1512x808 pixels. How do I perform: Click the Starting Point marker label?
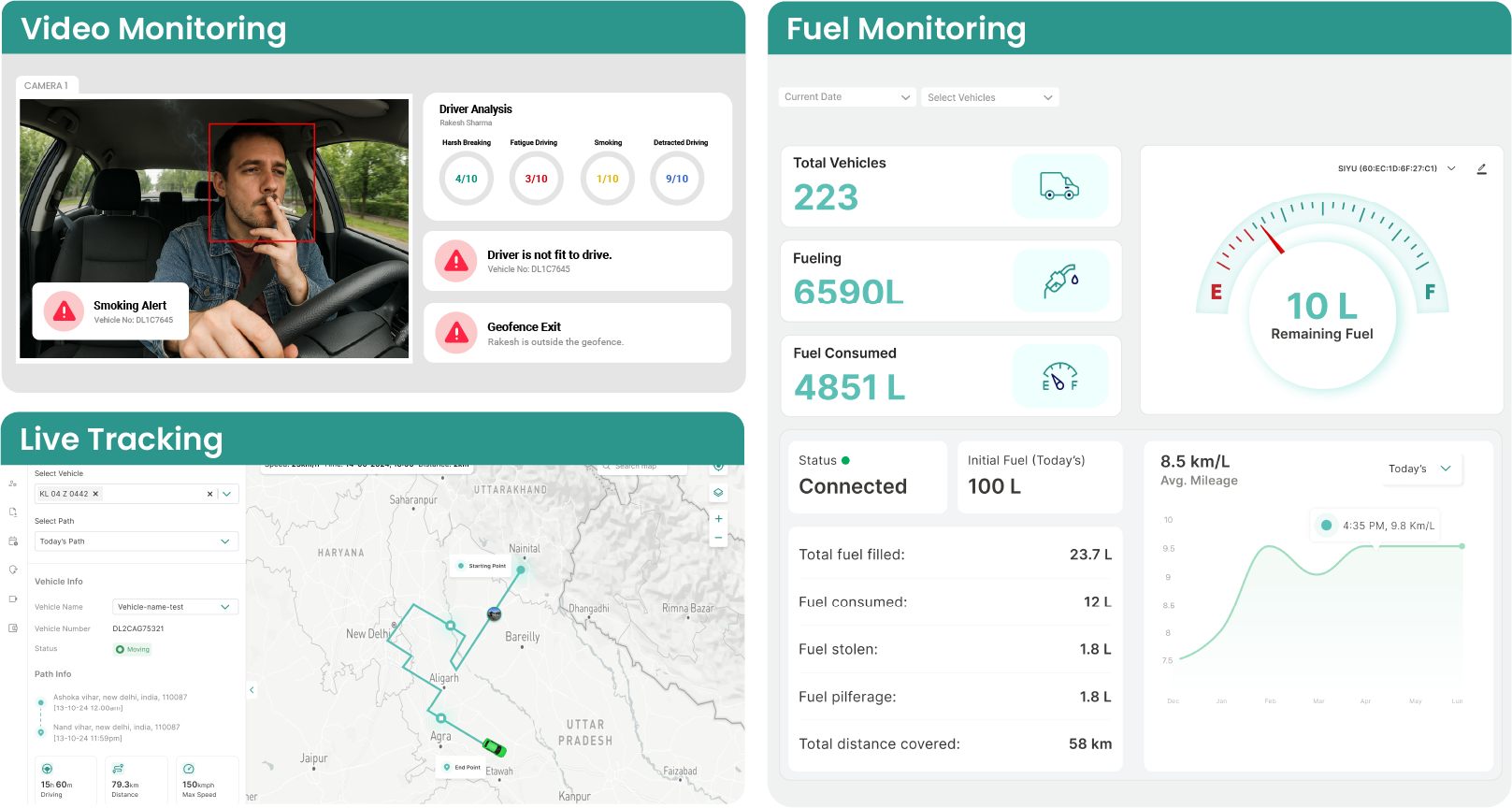pyautogui.click(x=482, y=566)
